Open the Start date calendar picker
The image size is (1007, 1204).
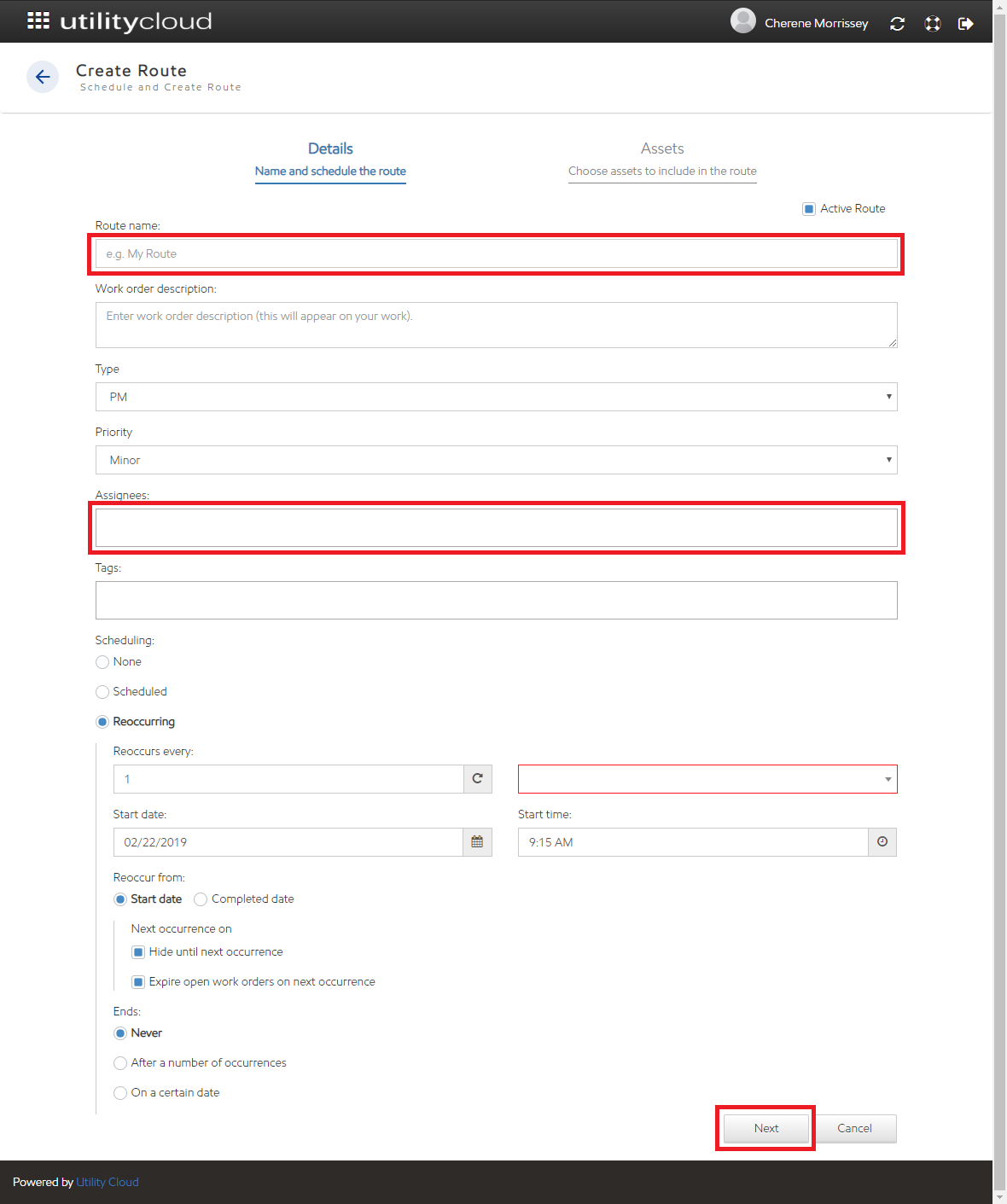tap(477, 842)
